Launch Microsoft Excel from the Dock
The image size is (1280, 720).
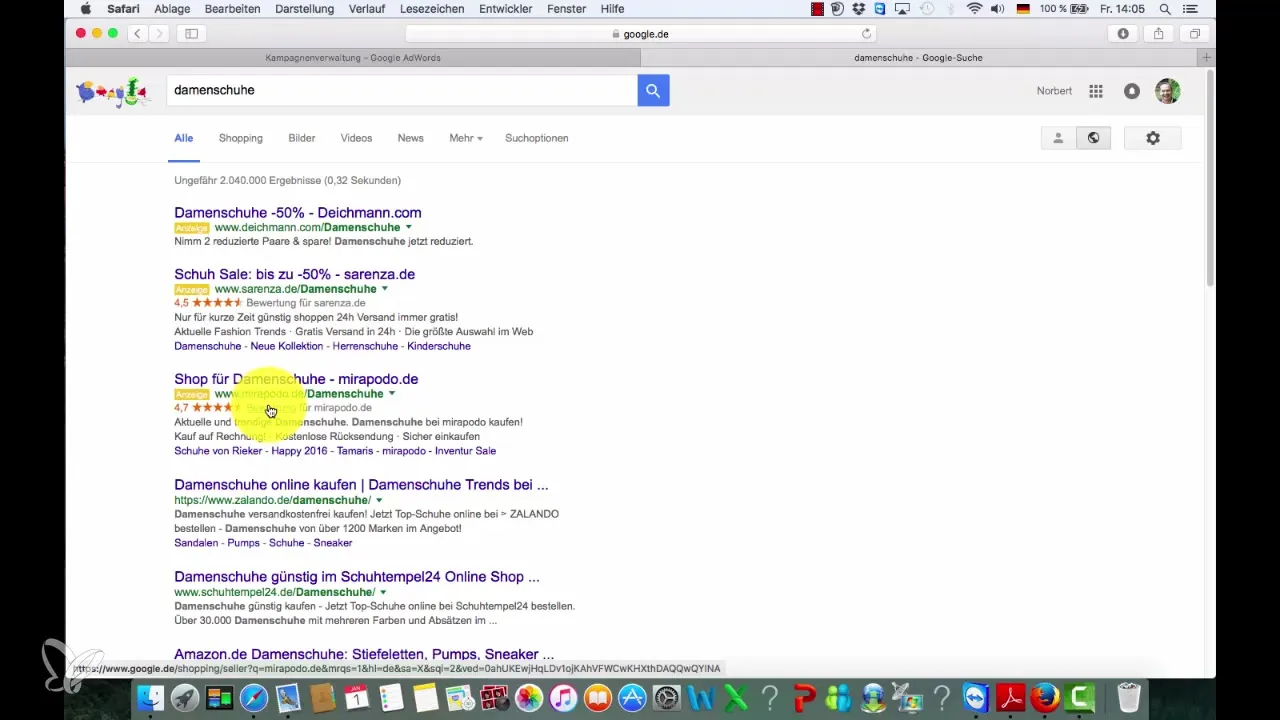pos(735,697)
